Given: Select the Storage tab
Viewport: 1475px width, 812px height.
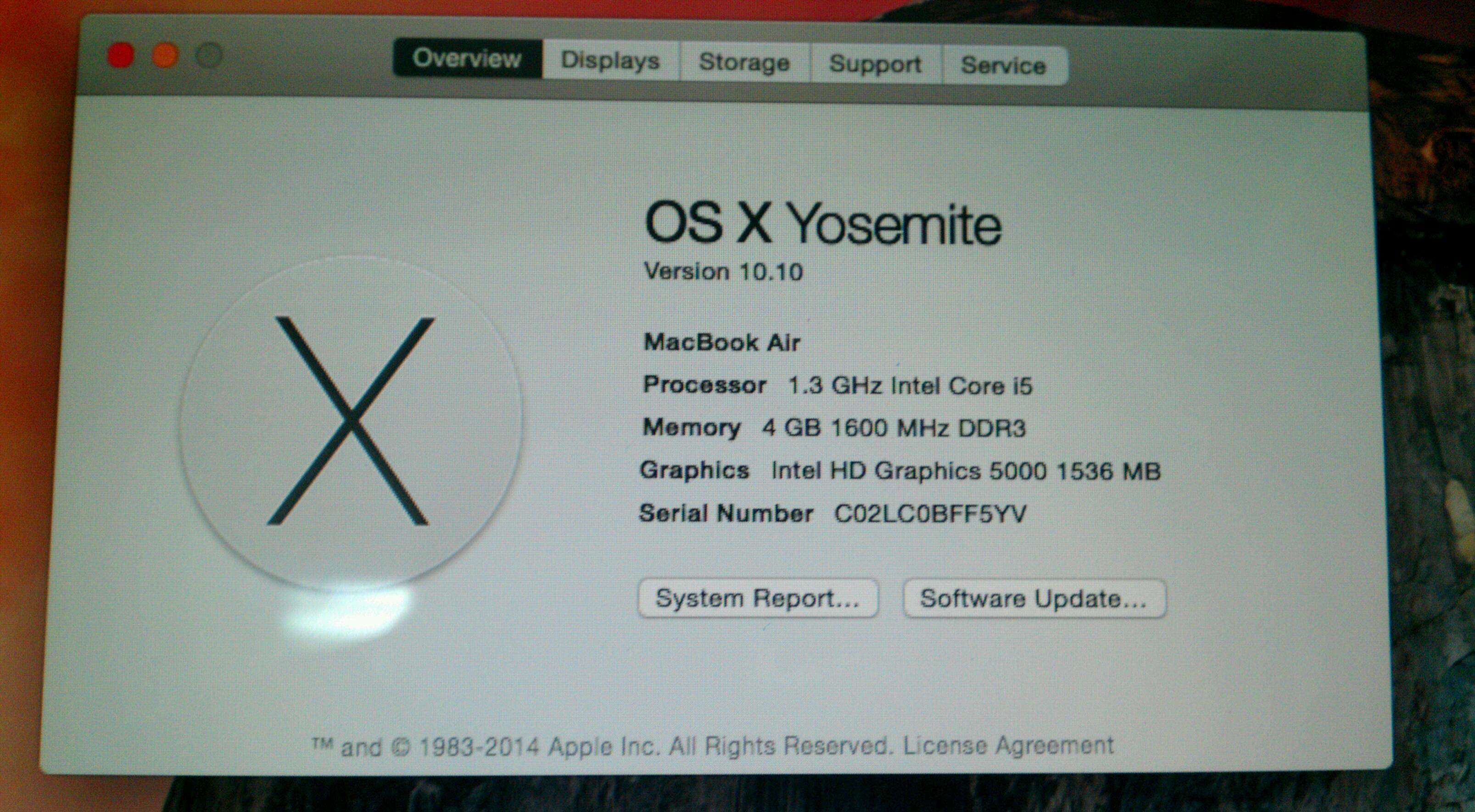Looking at the screenshot, I should coord(744,62).
